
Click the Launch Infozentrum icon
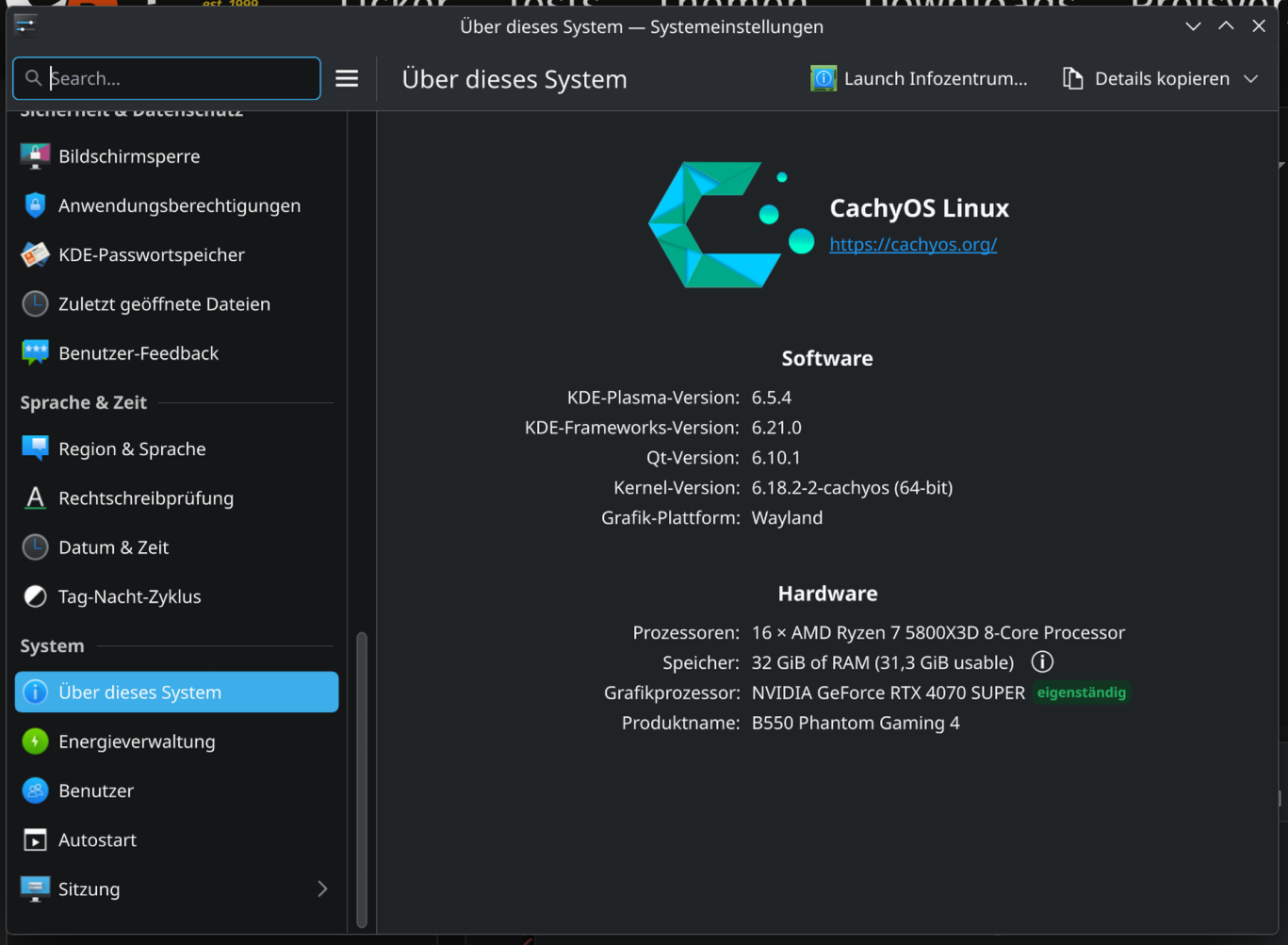point(823,78)
